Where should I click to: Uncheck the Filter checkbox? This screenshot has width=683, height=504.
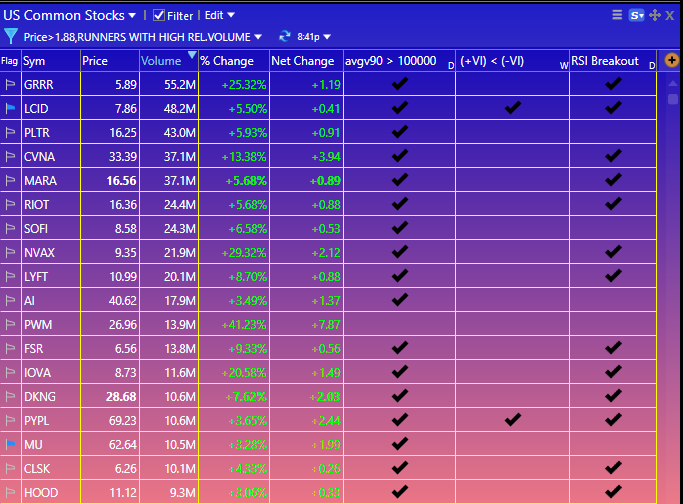(159, 16)
